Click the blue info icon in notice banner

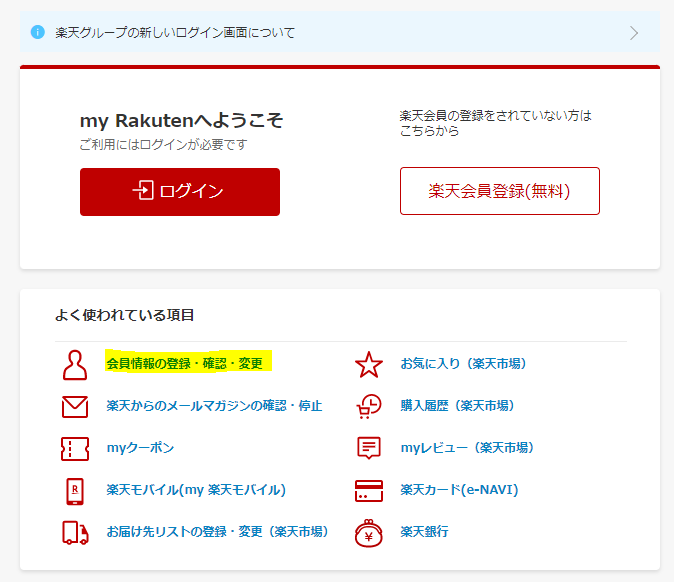pyautogui.click(x=38, y=32)
